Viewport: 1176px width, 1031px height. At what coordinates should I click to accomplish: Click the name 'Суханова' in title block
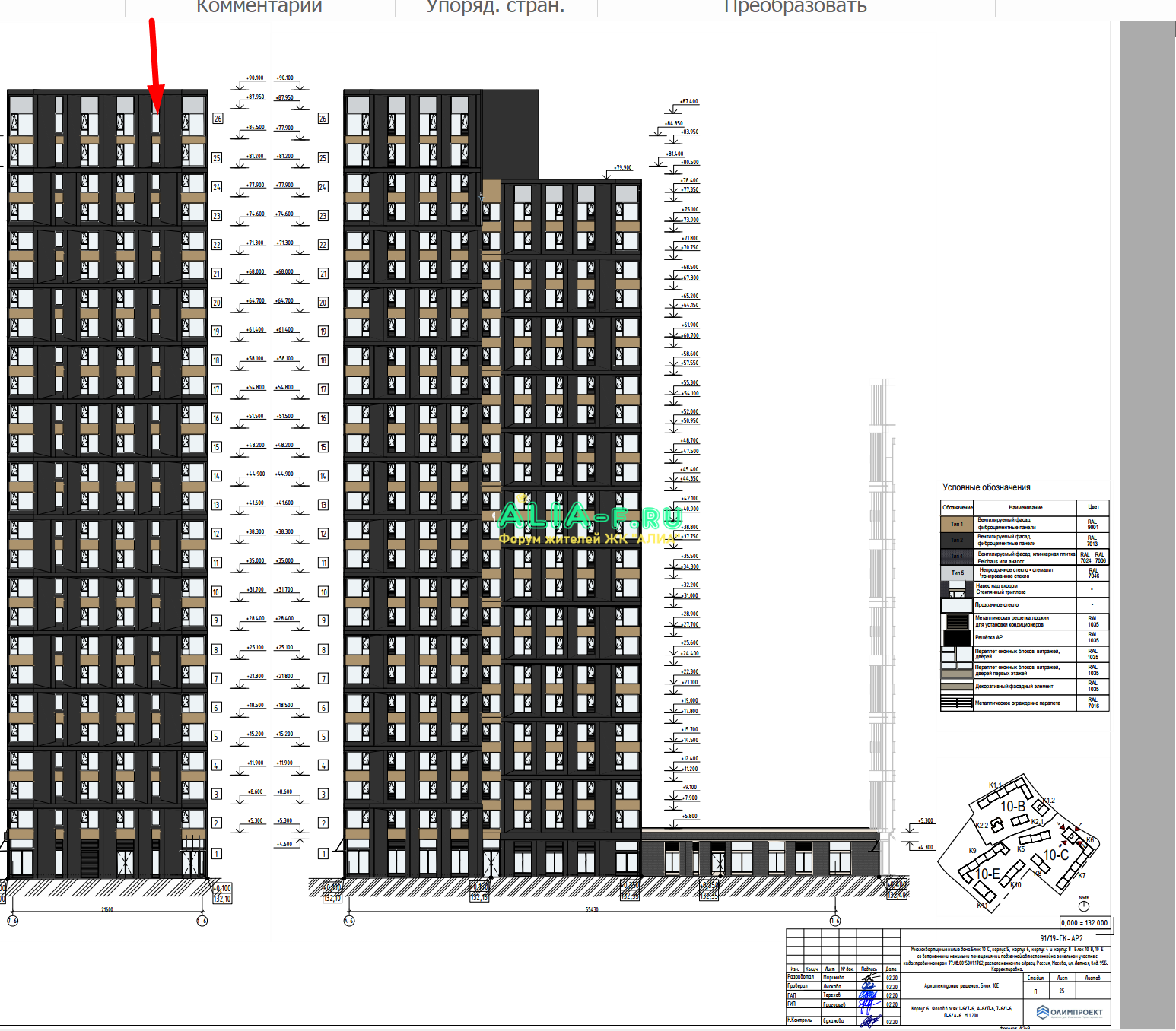[x=834, y=1020]
